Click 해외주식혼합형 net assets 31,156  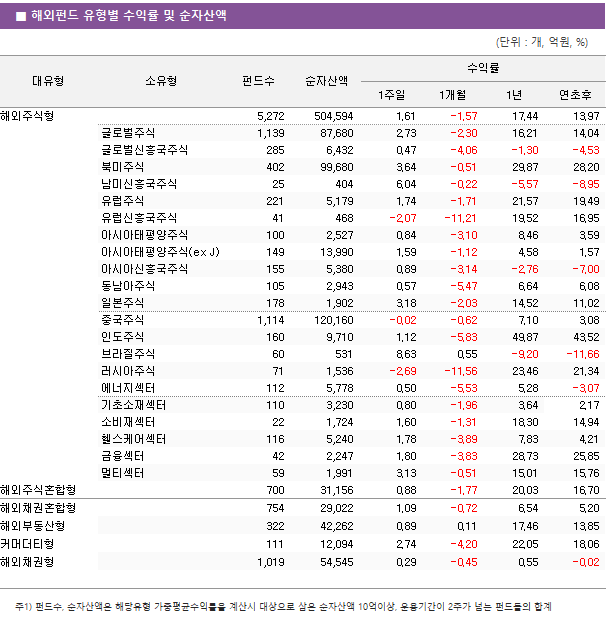(x=337, y=490)
